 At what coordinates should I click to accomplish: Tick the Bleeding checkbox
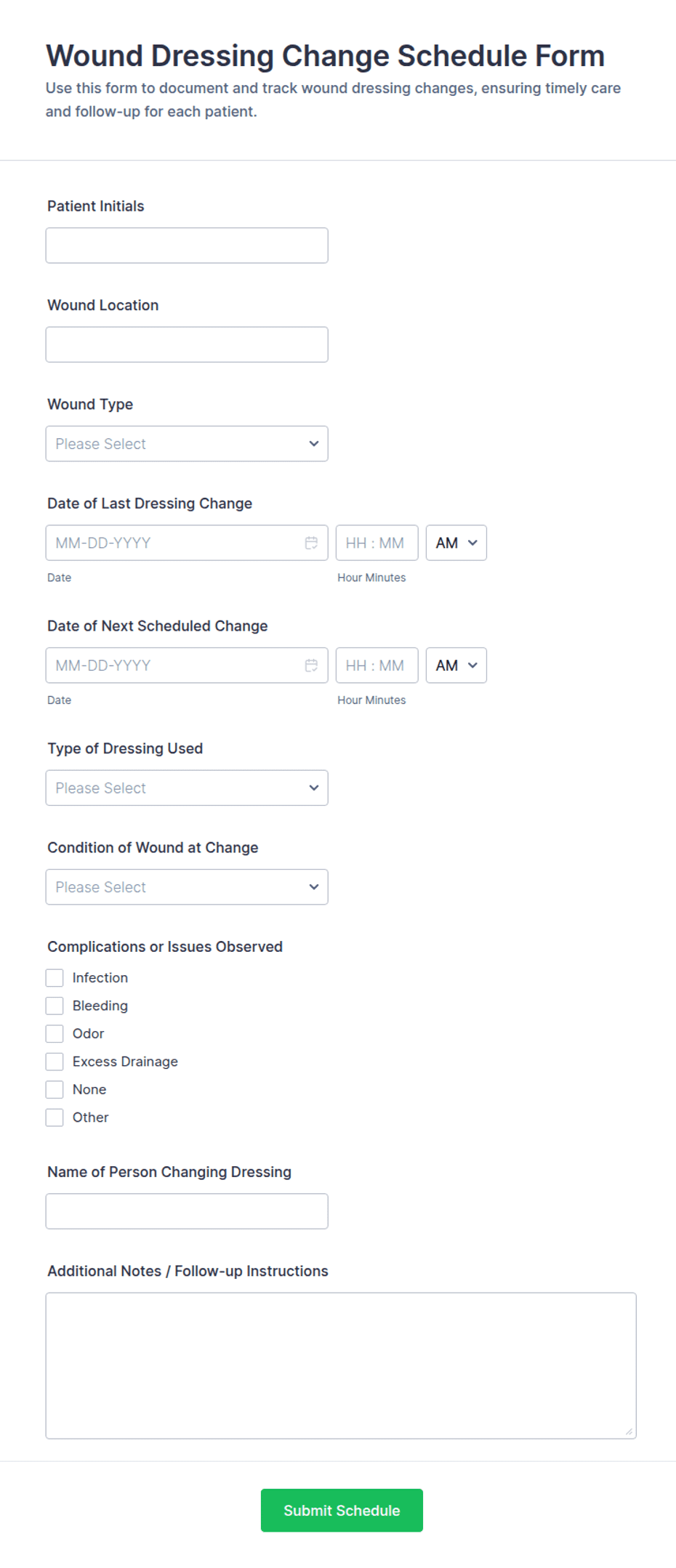coord(55,1006)
